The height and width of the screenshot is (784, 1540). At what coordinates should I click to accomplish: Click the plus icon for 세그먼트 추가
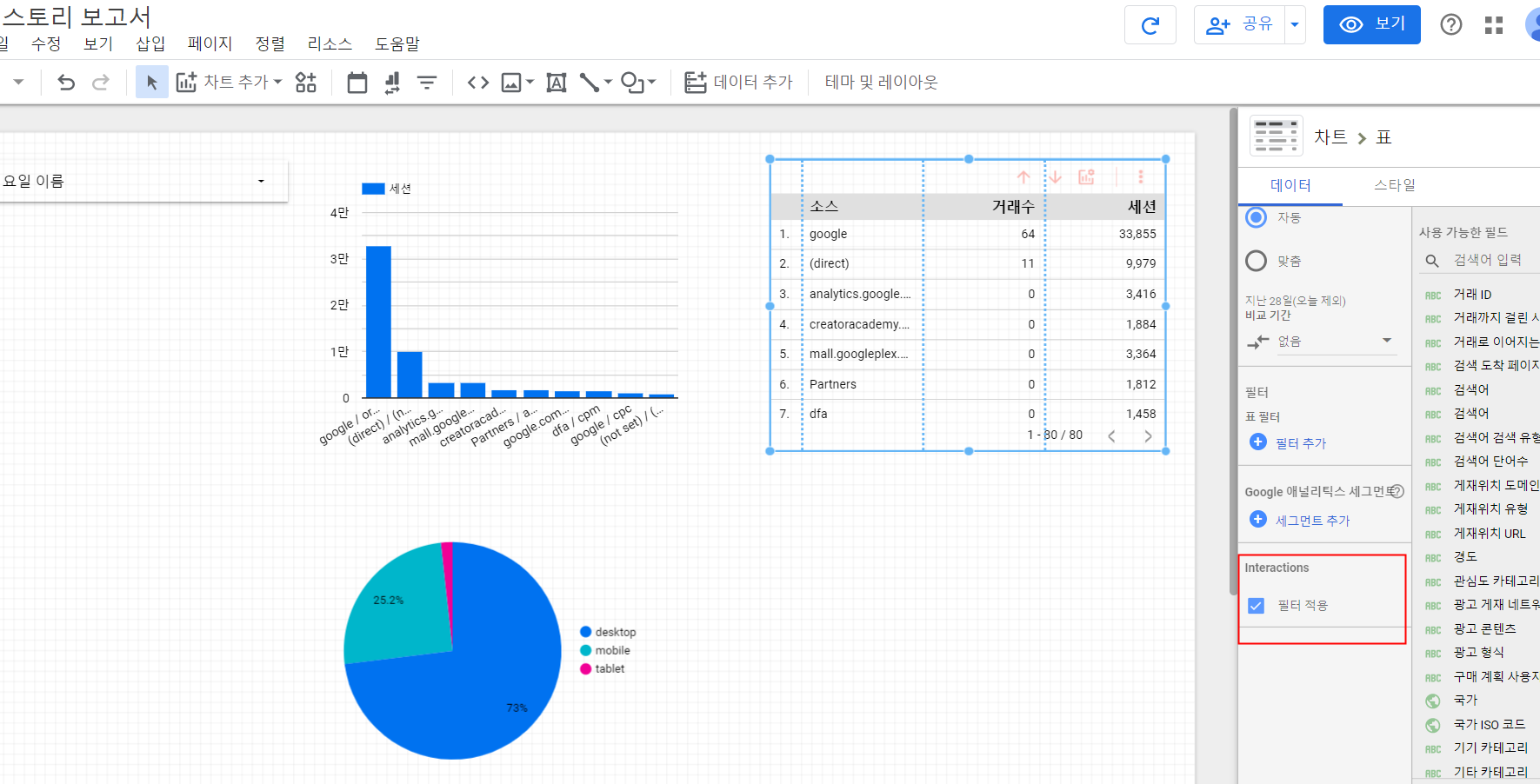click(x=1258, y=519)
